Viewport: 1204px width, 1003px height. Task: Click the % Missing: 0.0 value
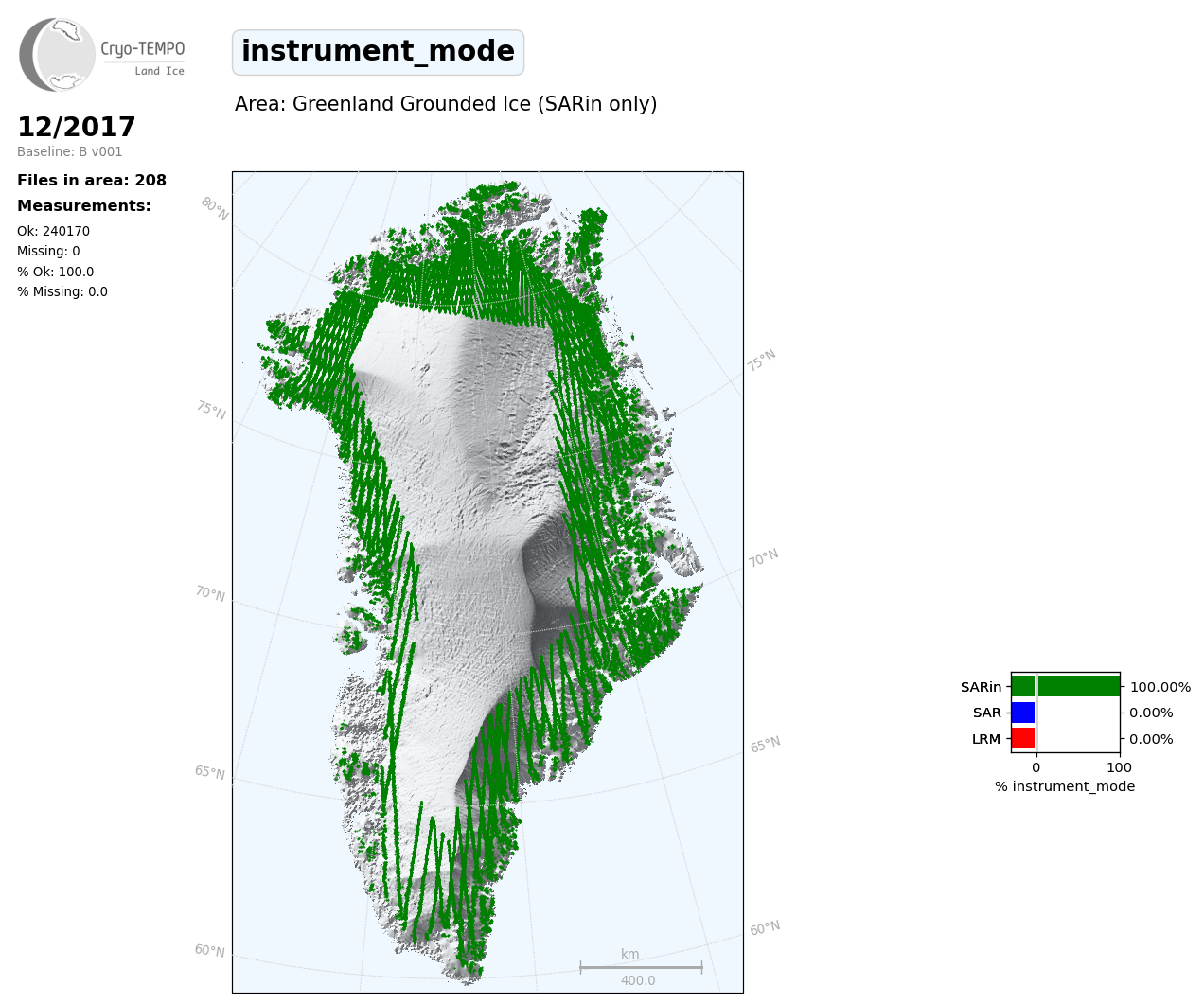click(62, 291)
